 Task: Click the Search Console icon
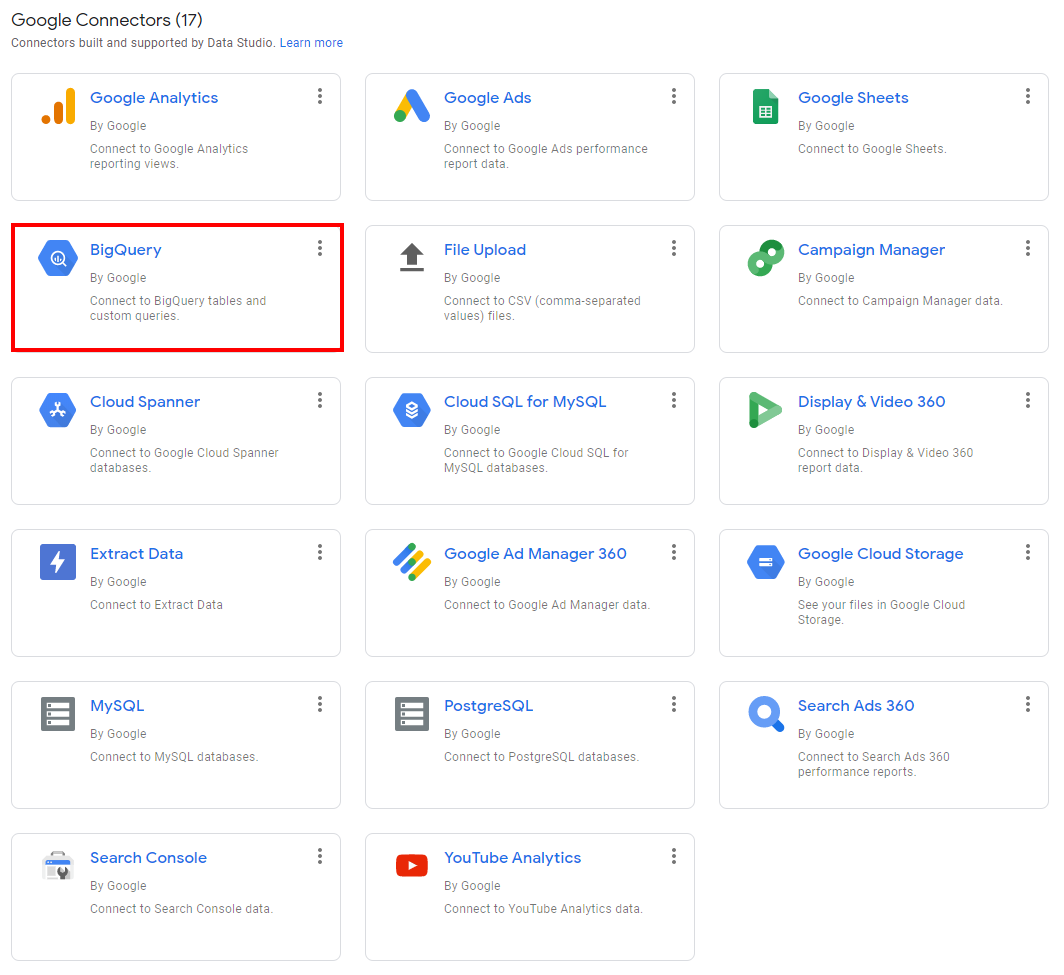[58, 866]
